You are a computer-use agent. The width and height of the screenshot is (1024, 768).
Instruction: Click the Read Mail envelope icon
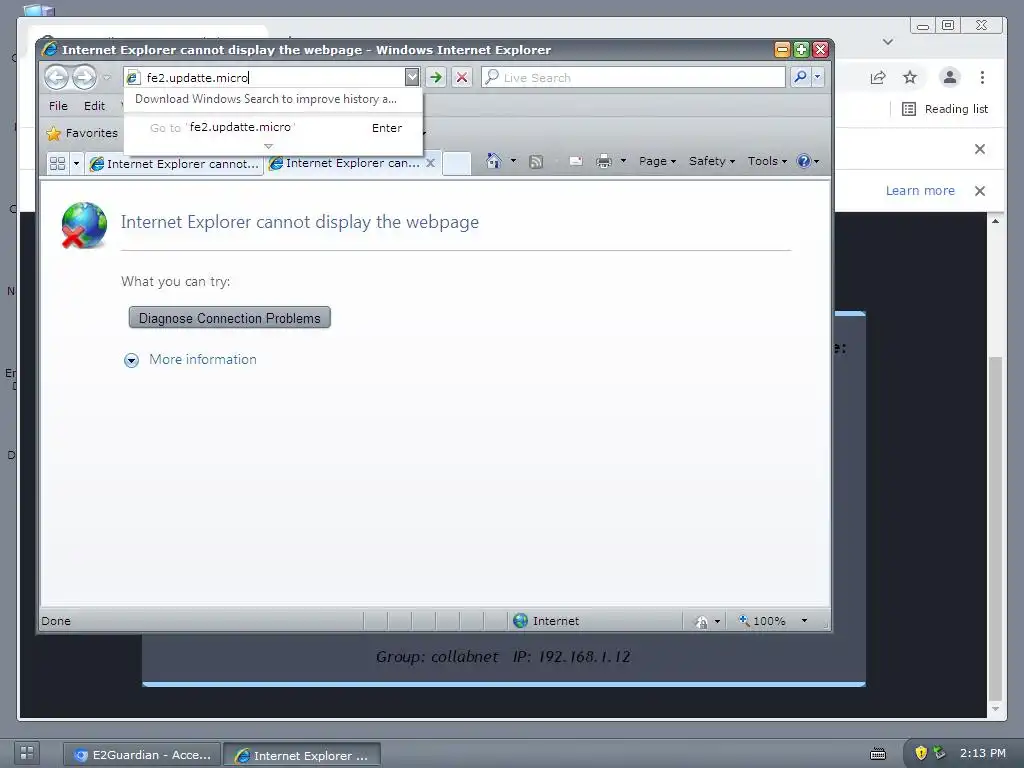point(575,161)
